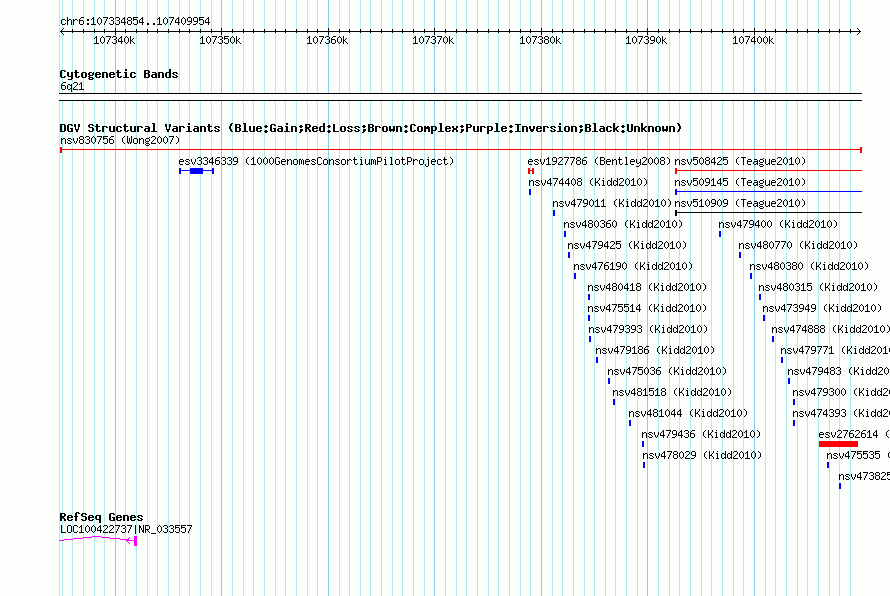Click nsv479400 (Kidd2010) label

(778, 224)
